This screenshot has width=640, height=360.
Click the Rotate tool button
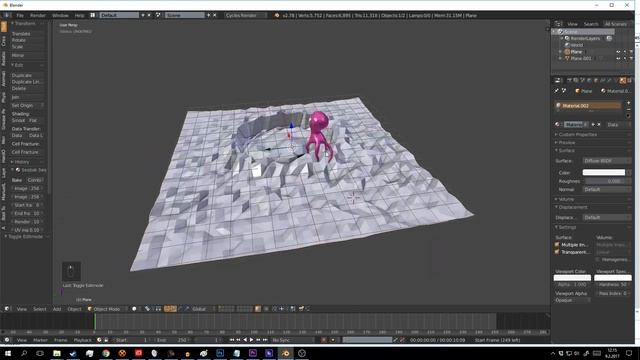pyautogui.click(x=27, y=40)
